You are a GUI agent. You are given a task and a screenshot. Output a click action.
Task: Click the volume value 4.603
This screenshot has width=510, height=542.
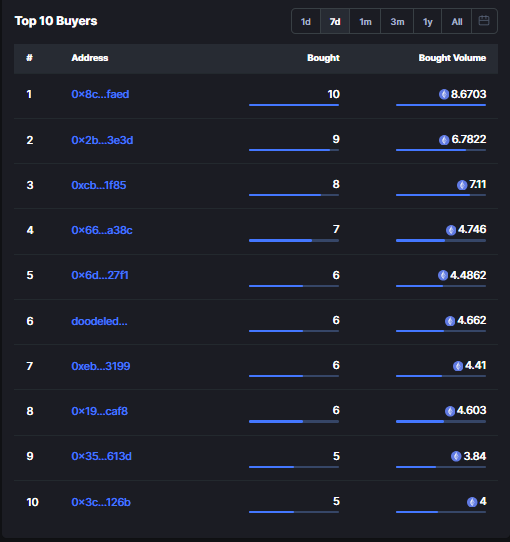[x=472, y=410]
